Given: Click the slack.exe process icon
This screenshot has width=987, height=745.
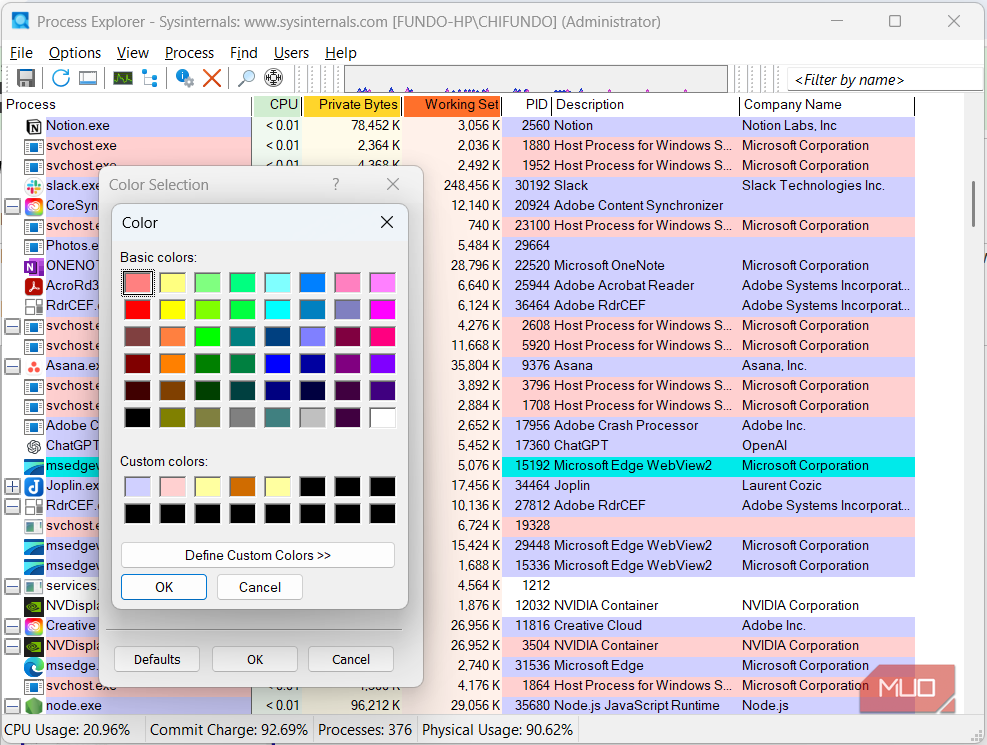Looking at the screenshot, I should pyautogui.click(x=34, y=186).
